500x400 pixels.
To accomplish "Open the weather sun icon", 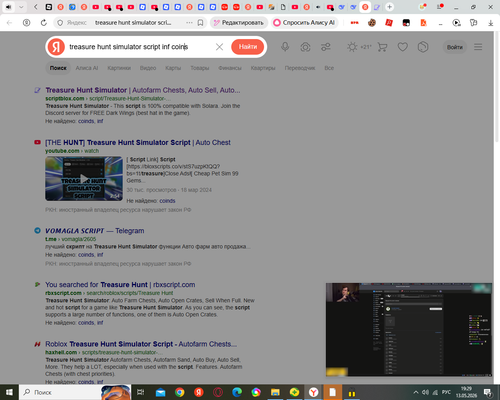I will click(352, 47).
